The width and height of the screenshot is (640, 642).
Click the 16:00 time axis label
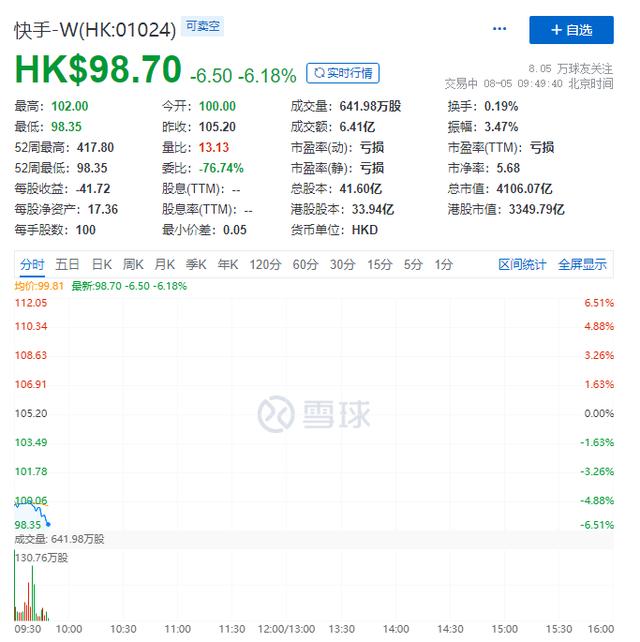601,629
